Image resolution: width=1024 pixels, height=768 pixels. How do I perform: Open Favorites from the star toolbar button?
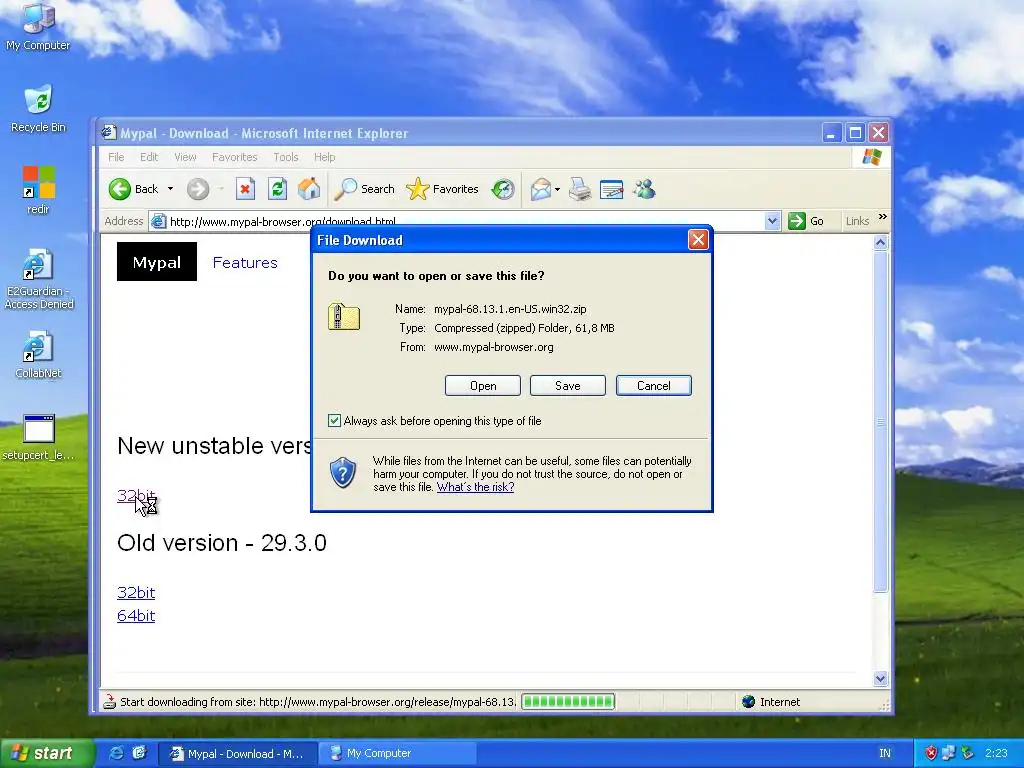pos(443,189)
